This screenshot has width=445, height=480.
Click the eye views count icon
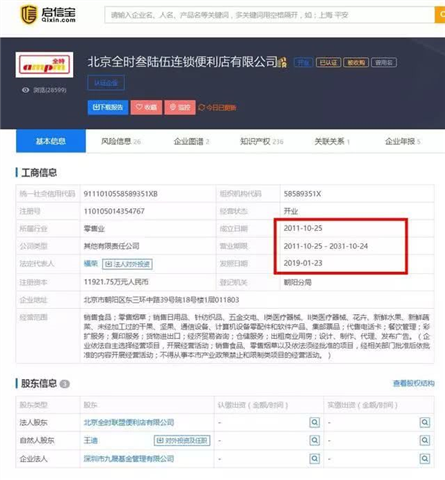tap(25, 90)
